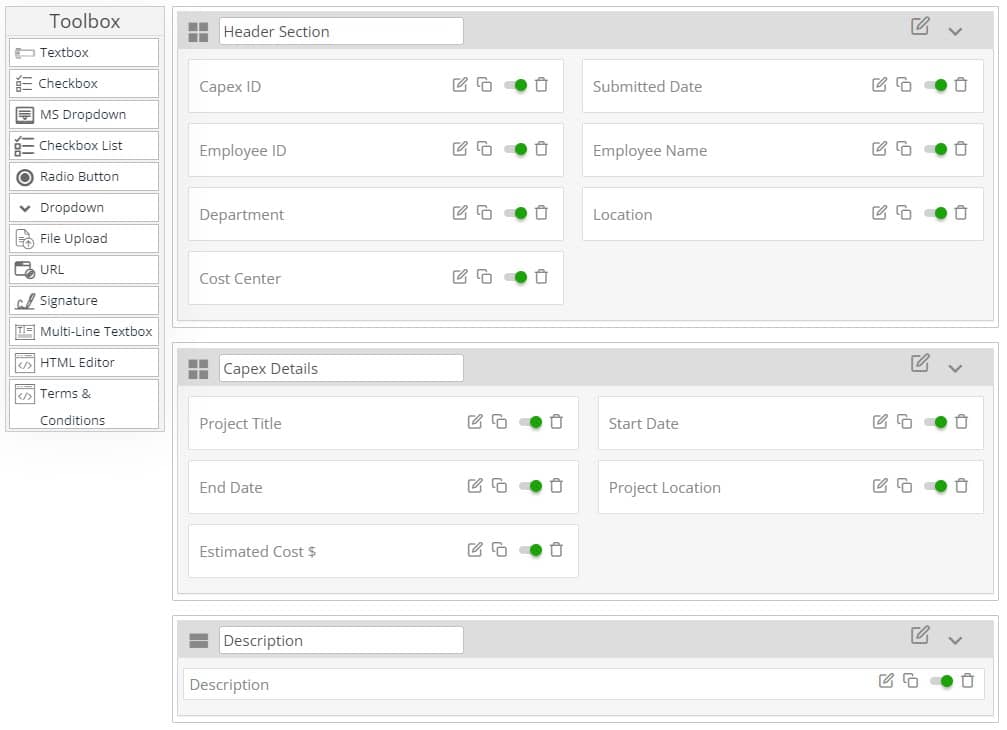This screenshot has width=1007, height=730.
Task: Choose Dropdown control in Toolbox
Action: click(84, 207)
